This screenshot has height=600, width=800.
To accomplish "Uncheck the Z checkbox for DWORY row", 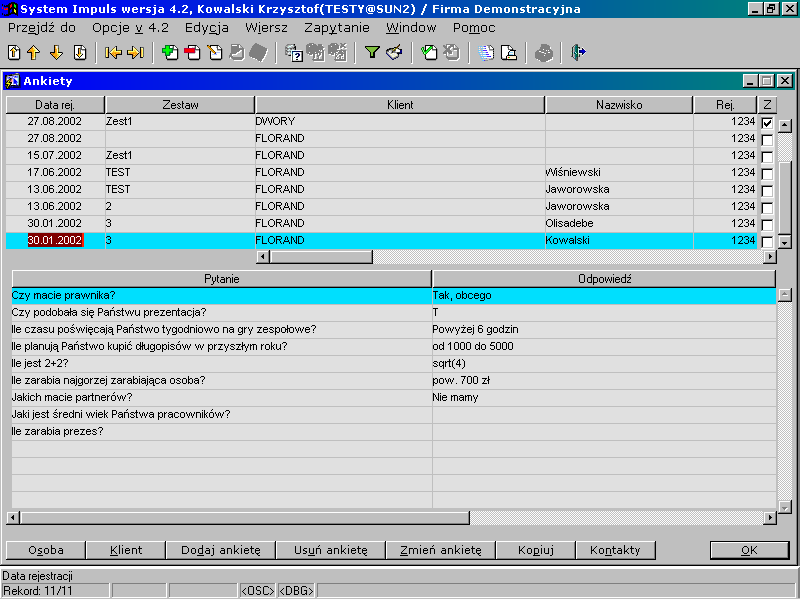I will [x=767, y=123].
